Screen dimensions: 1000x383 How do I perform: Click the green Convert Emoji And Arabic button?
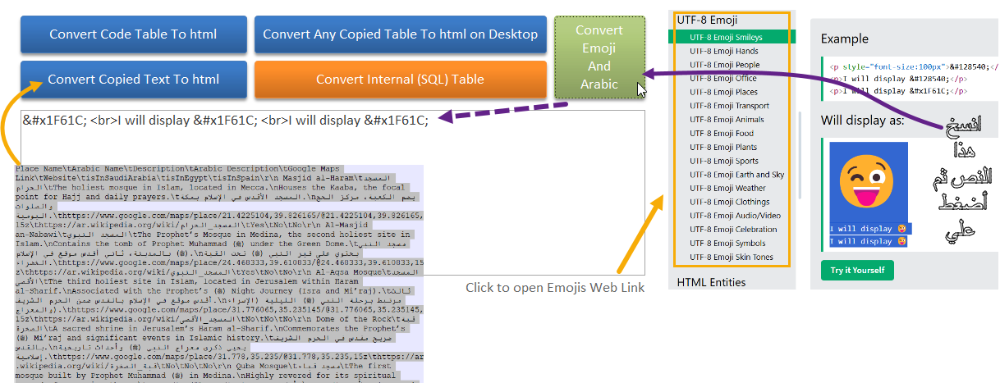point(599,57)
